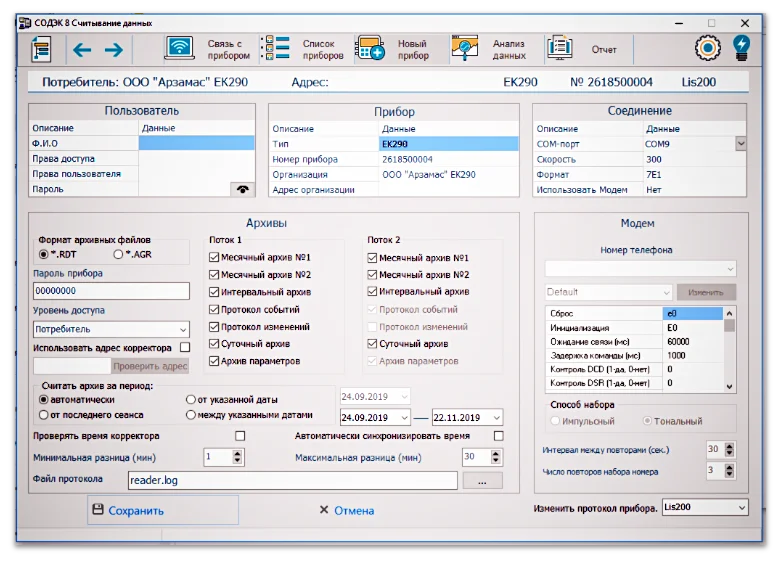The width and height of the screenshot is (780, 564).
Task: Open the COM-порт dropdown list
Action: [x=740, y=144]
